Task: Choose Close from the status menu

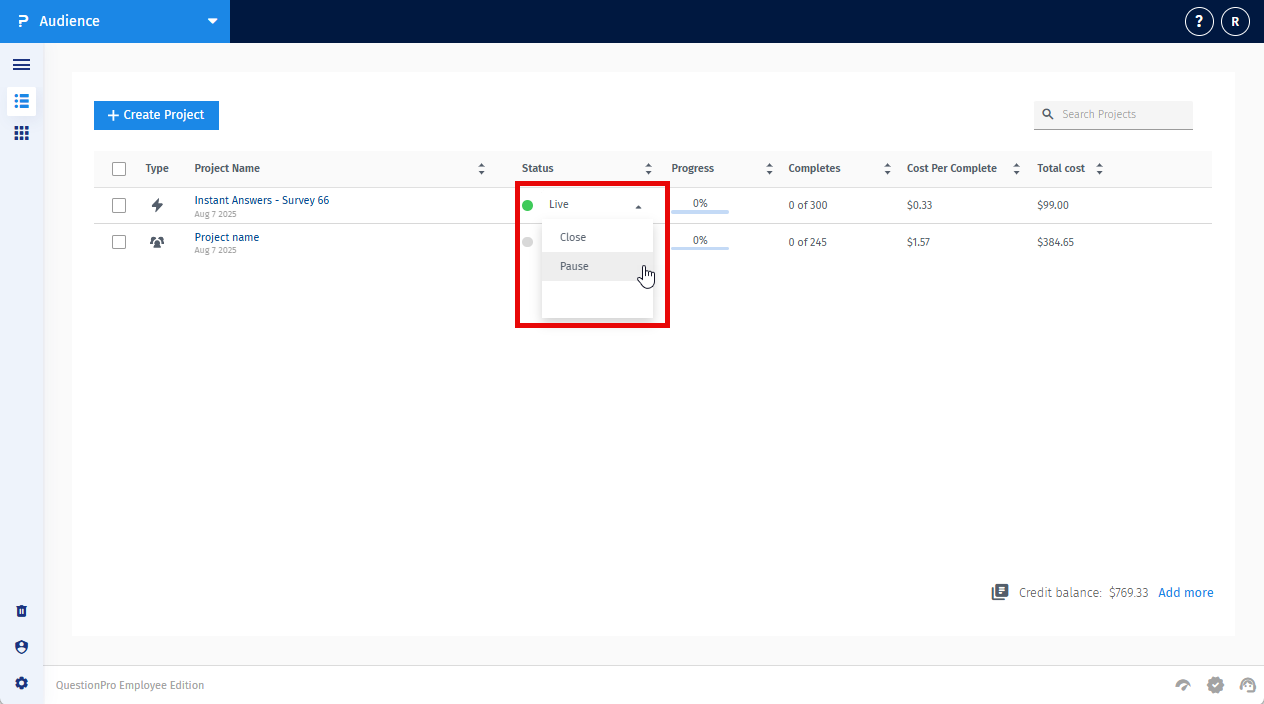Action: click(573, 238)
